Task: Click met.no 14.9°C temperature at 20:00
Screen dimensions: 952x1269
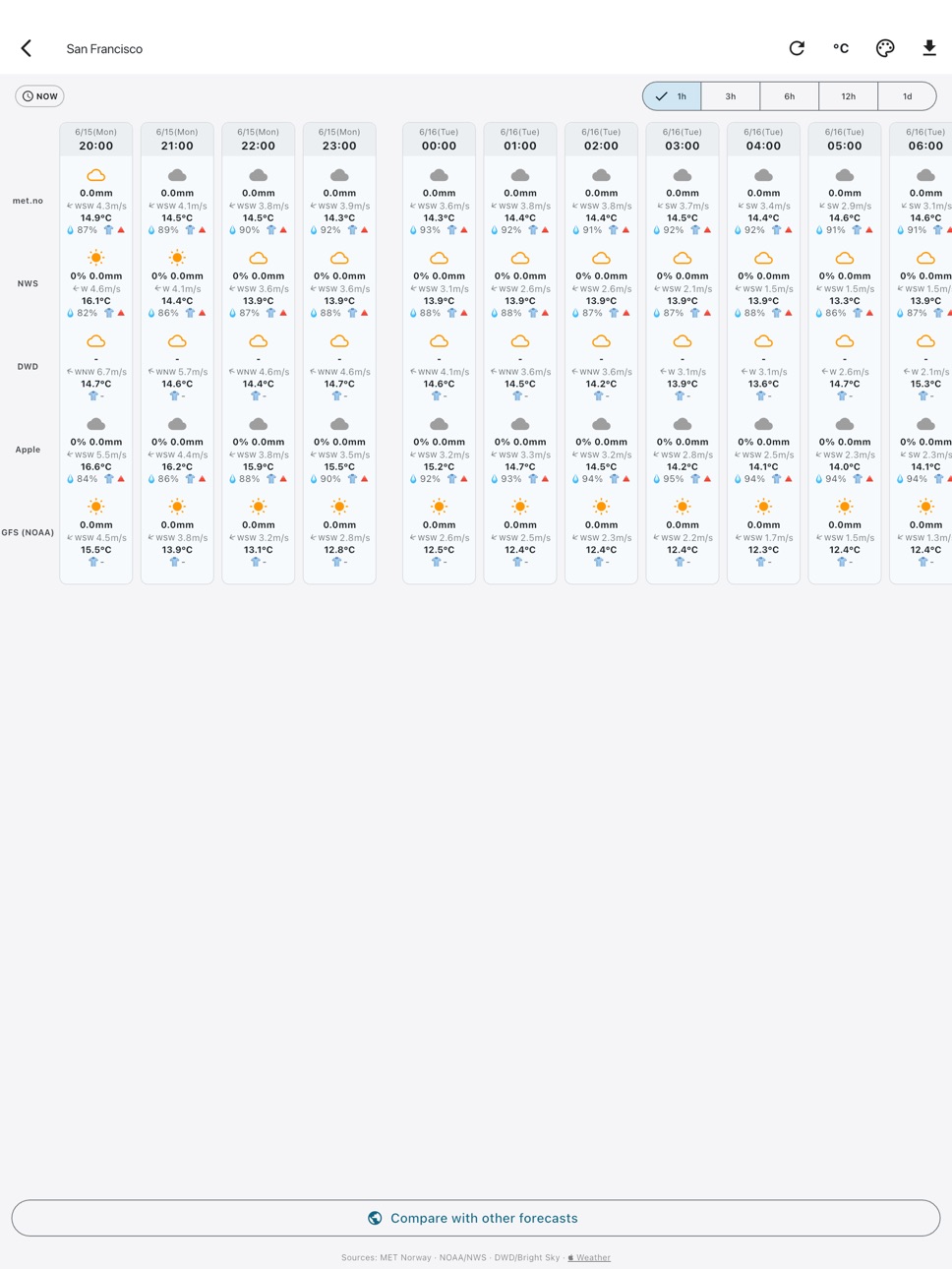Action: click(x=96, y=218)
